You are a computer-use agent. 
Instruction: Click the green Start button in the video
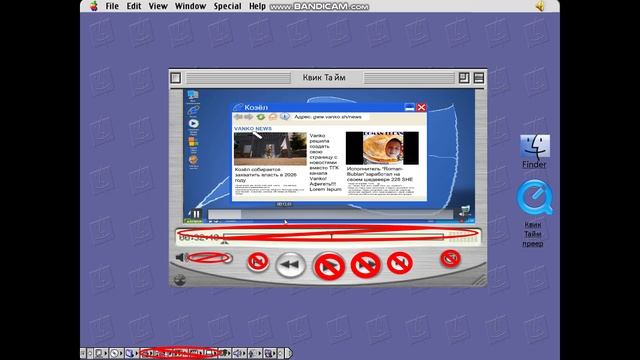pos(193,221)
